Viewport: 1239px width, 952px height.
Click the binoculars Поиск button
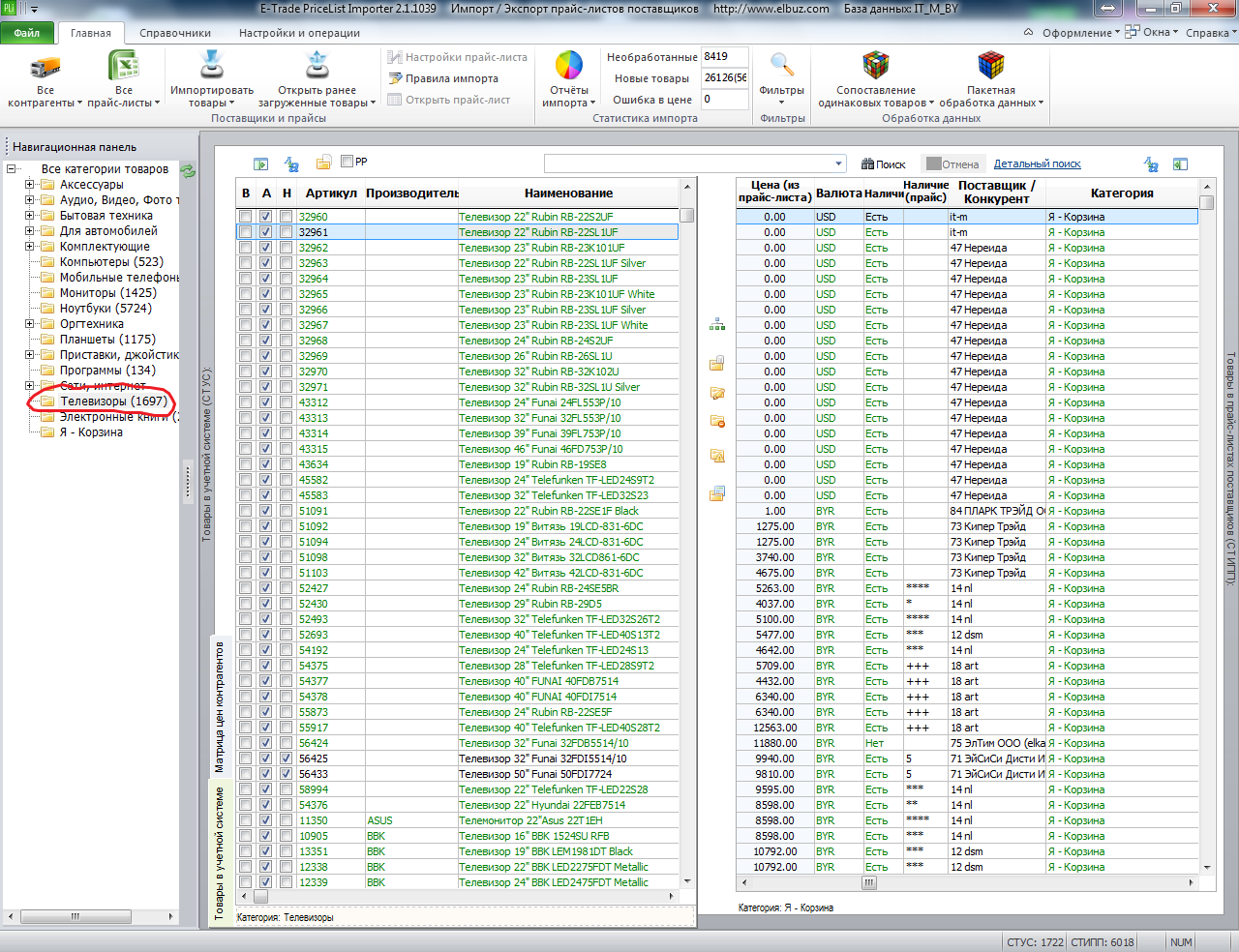883,164
